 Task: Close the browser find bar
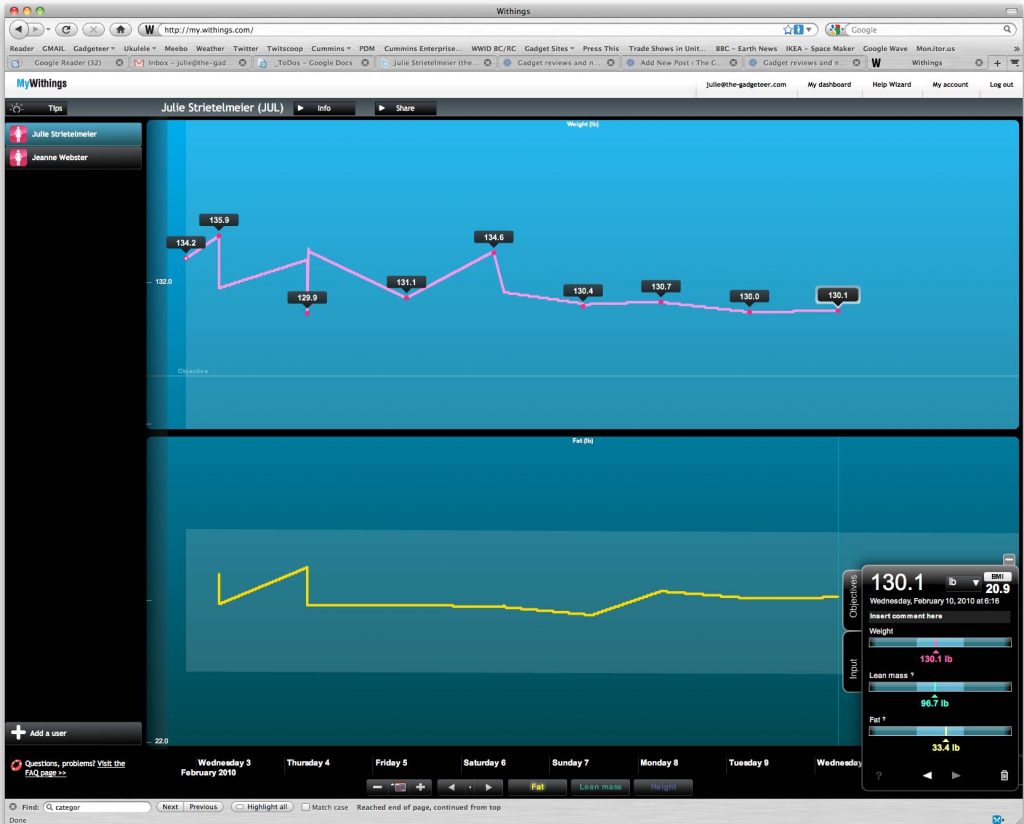pyautogui.click(x=12, y=807)
